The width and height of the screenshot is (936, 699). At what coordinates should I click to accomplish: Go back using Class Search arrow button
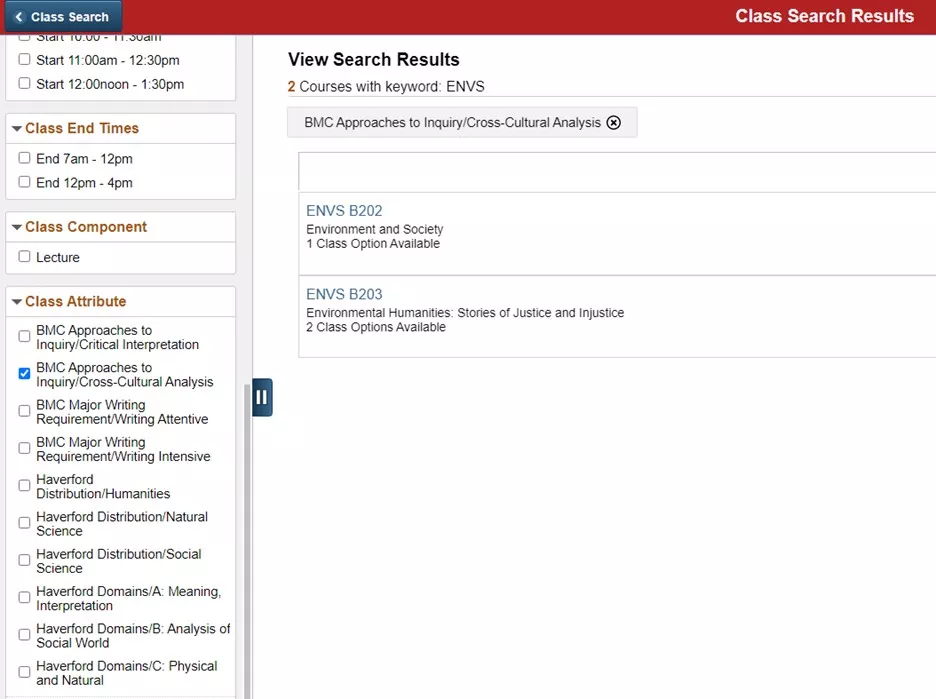point(63,16)
